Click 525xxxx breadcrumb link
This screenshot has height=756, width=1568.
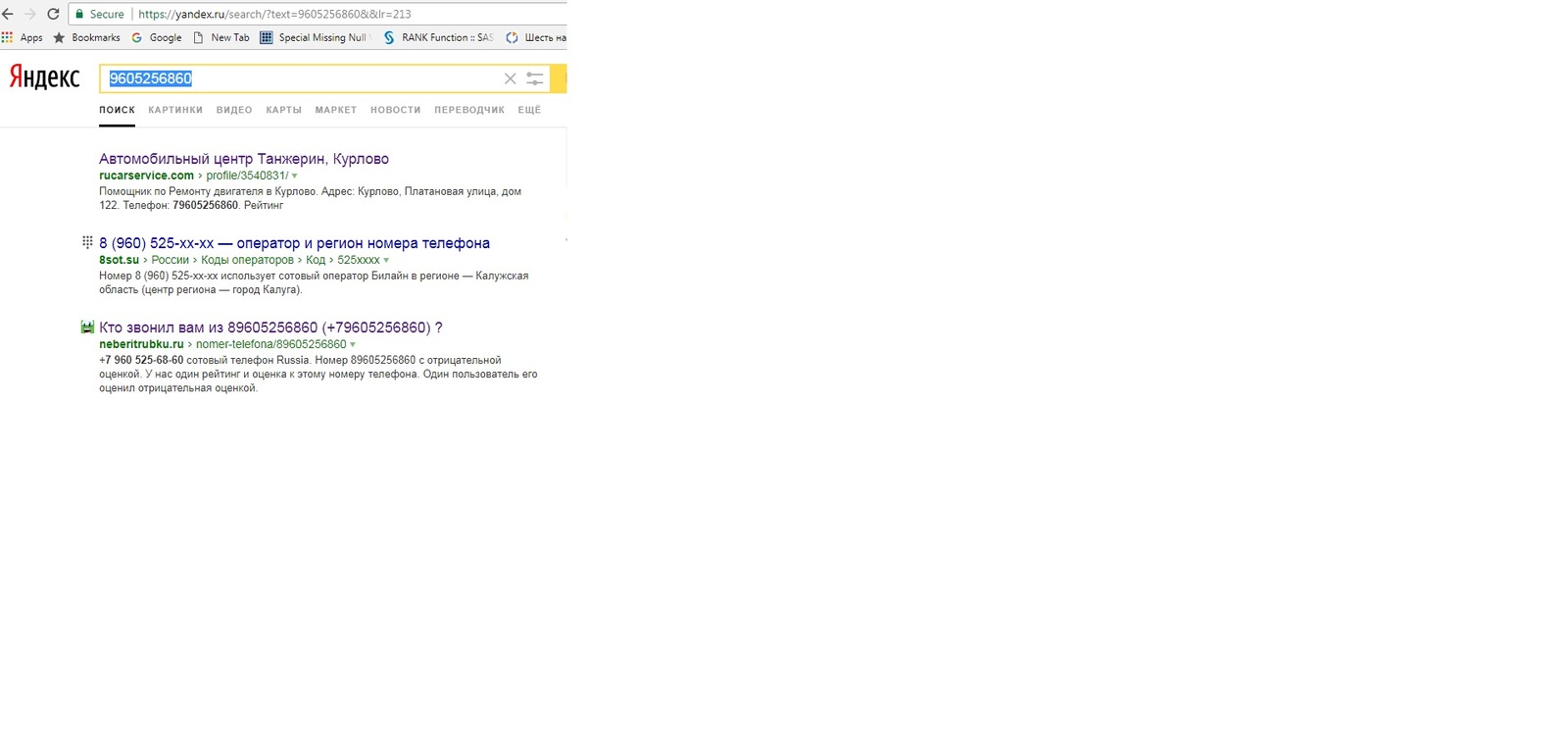[x=359, y=260]
